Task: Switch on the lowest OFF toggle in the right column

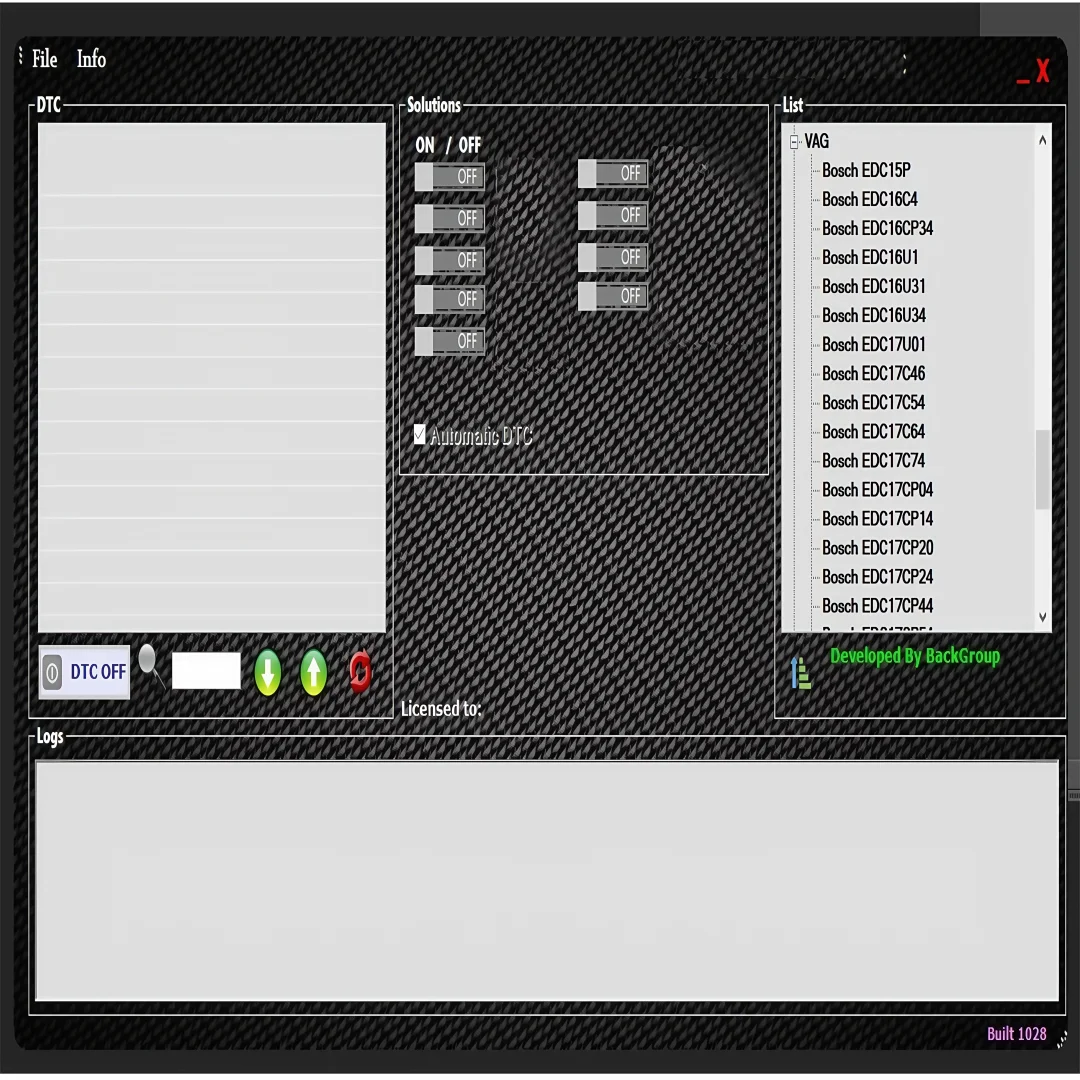Action: pyautogui.click(x=612, y=295)
